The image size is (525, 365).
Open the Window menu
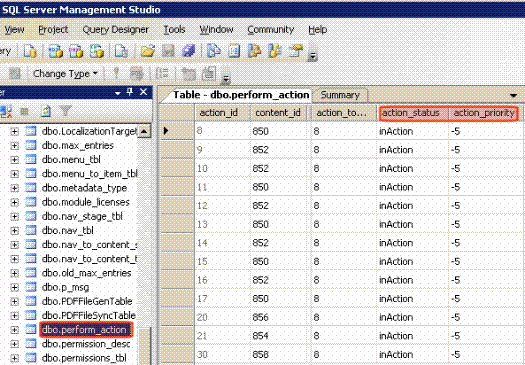pos(216,30)
